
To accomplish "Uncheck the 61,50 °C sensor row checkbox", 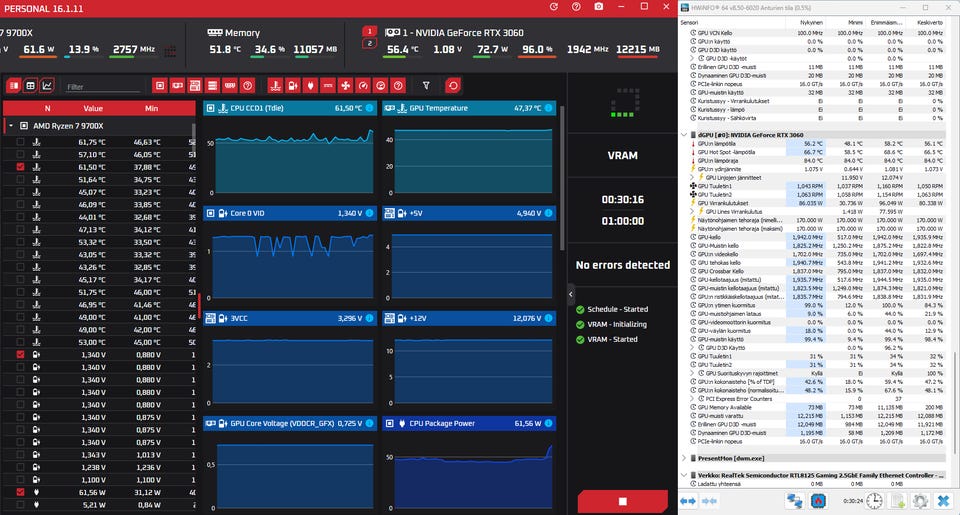I will [x=20, y=167].
